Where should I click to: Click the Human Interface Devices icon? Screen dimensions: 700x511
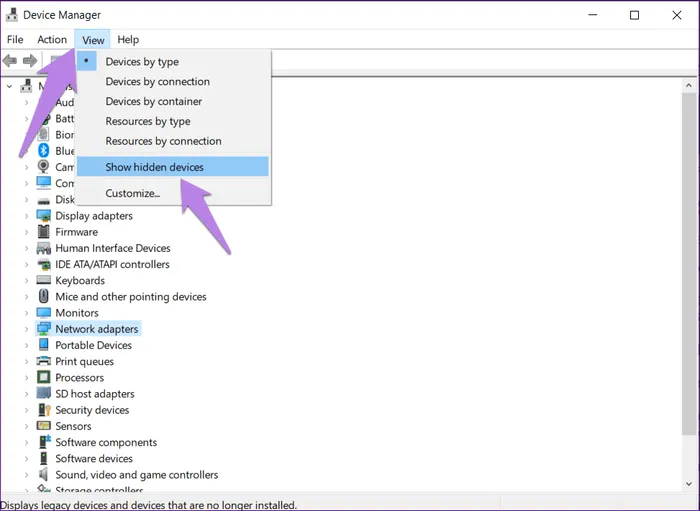[x=44, y=248]
